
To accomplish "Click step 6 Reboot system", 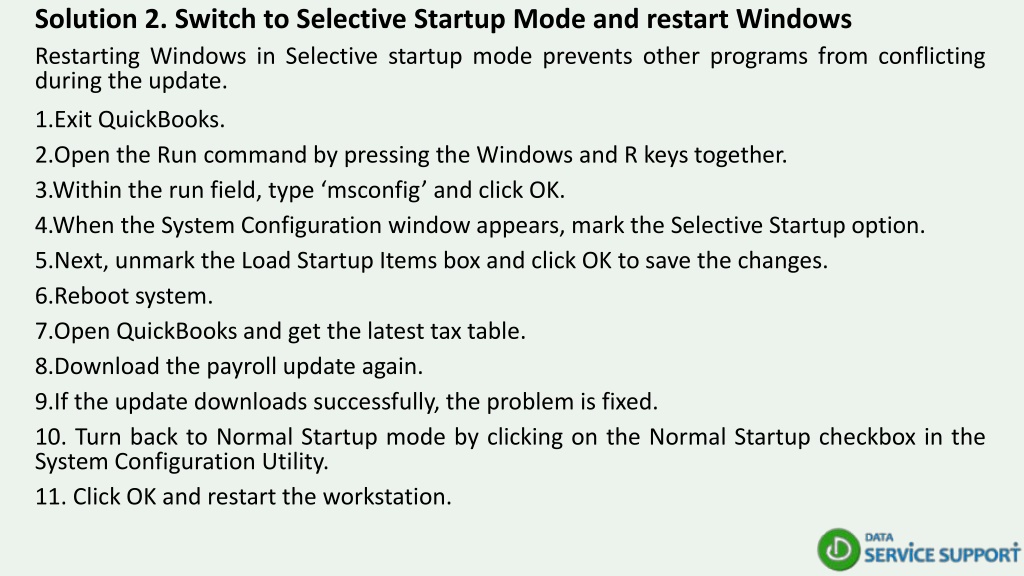I will (124, 296).
